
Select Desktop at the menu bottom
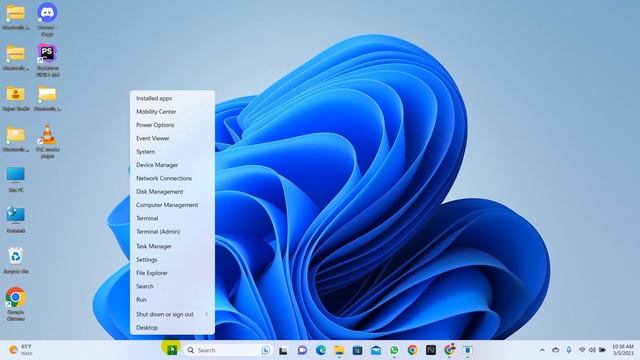[172, 328]
